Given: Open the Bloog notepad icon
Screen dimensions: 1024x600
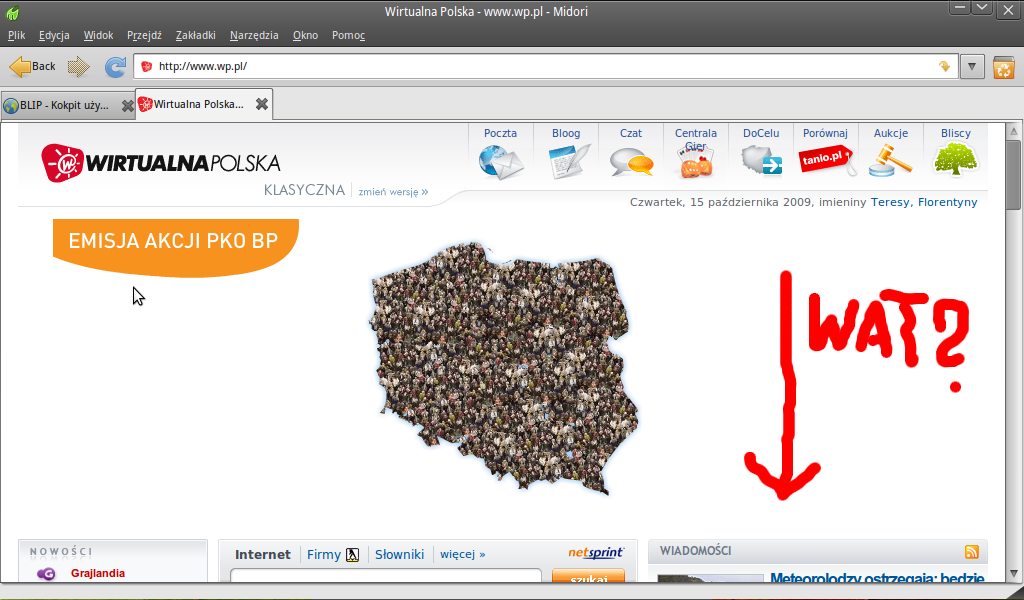Looking at the screenshot, I should click(568, 160).
